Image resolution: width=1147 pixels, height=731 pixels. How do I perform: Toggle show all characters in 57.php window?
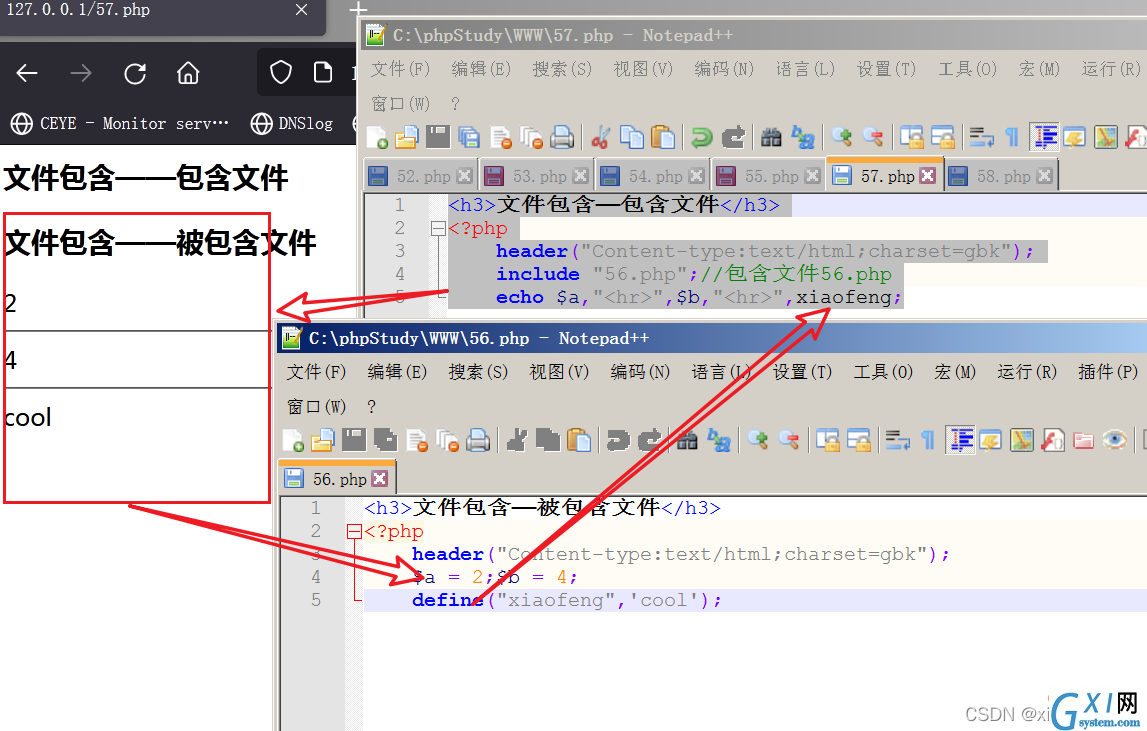[1012, 137]
